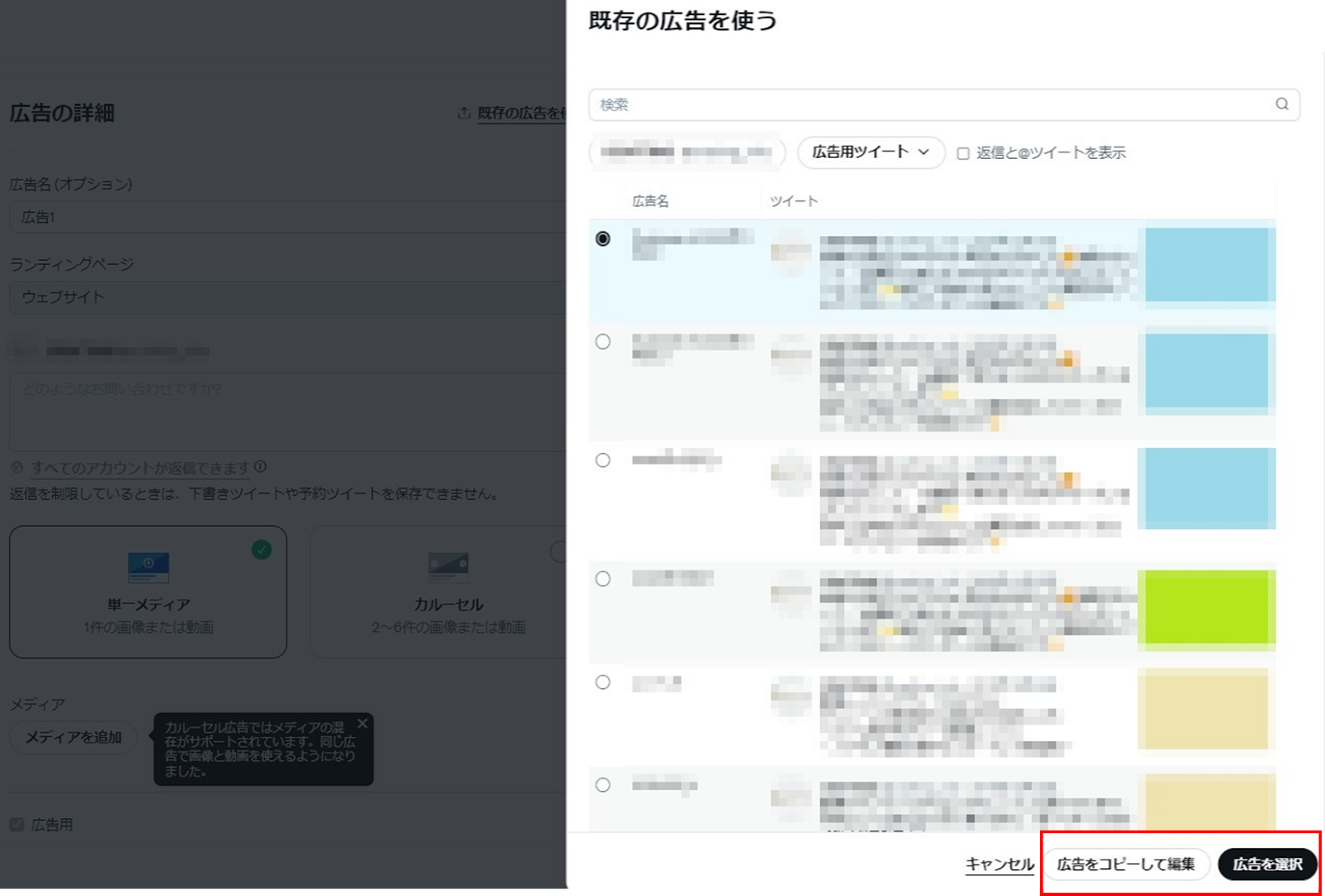Click info icon after 返信できます

261,467
